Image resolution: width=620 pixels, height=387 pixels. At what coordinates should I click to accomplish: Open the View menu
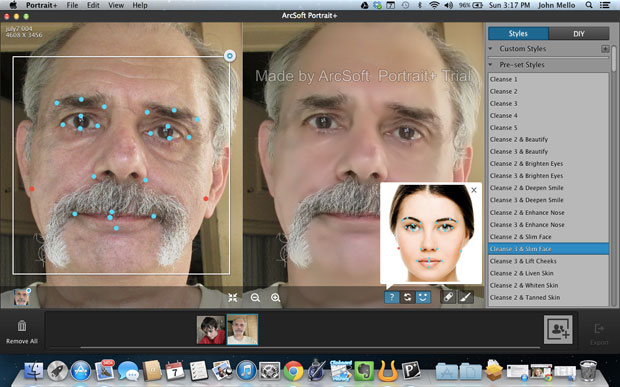coord(116,5)
